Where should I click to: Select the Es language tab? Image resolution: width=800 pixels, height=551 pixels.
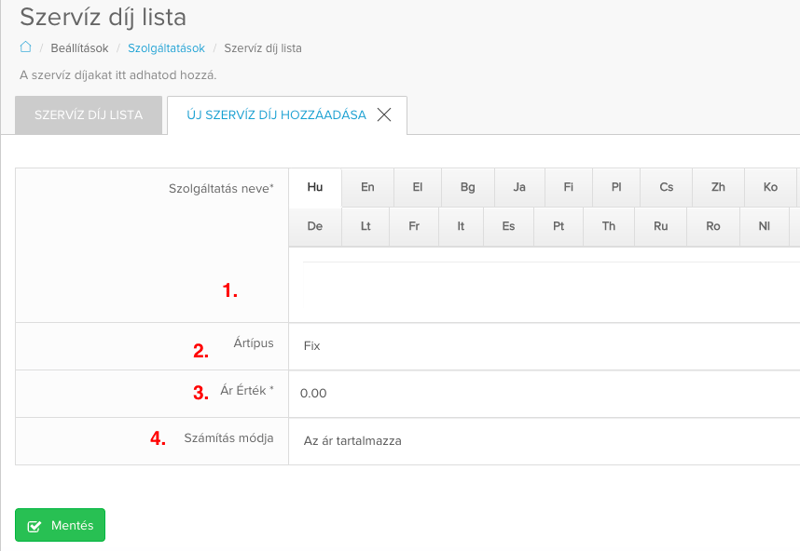pyautogui.click(x=508, y=226)
